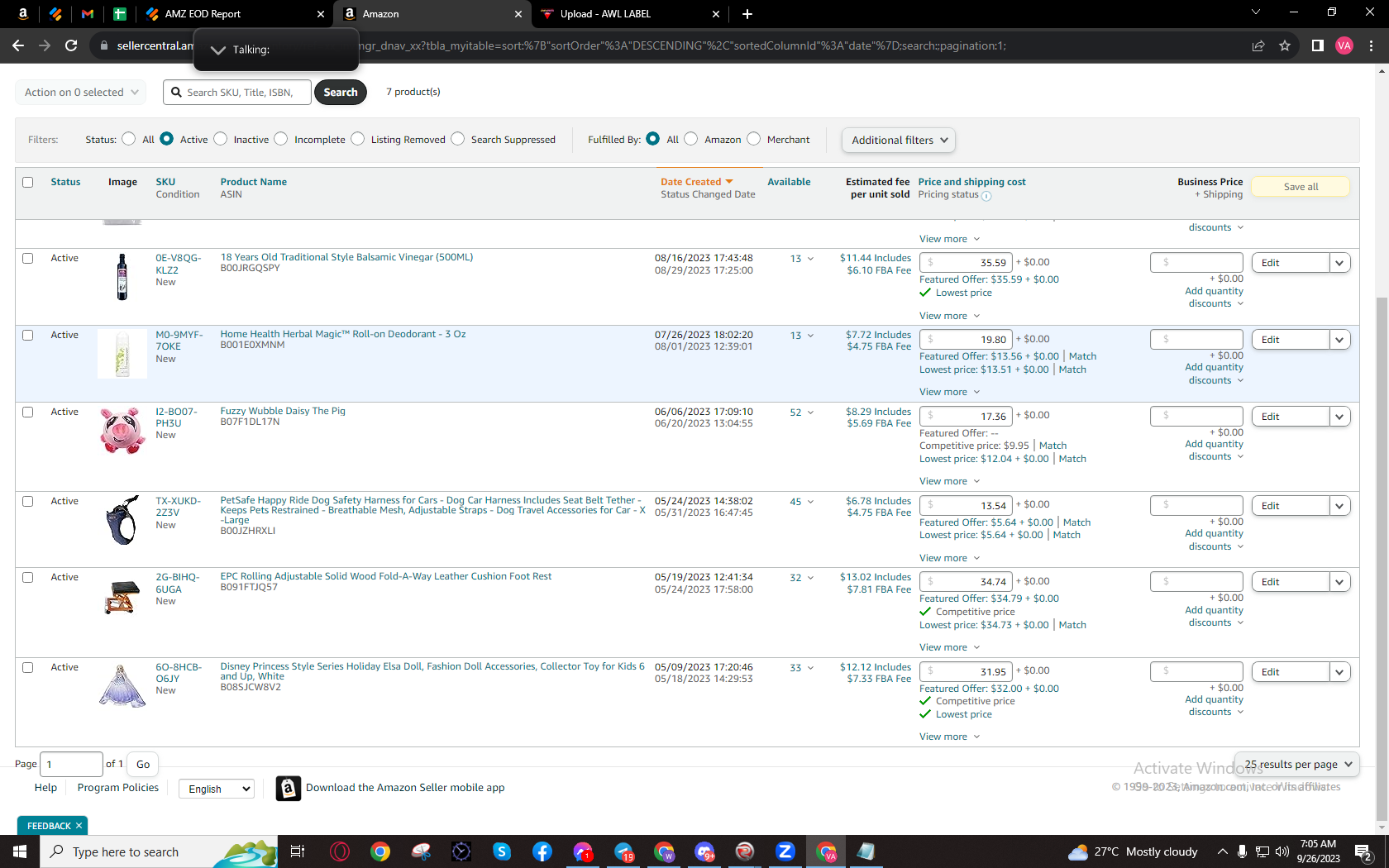
Task: Launch Opera from the taskbar
Action: [x=339, y=851]
